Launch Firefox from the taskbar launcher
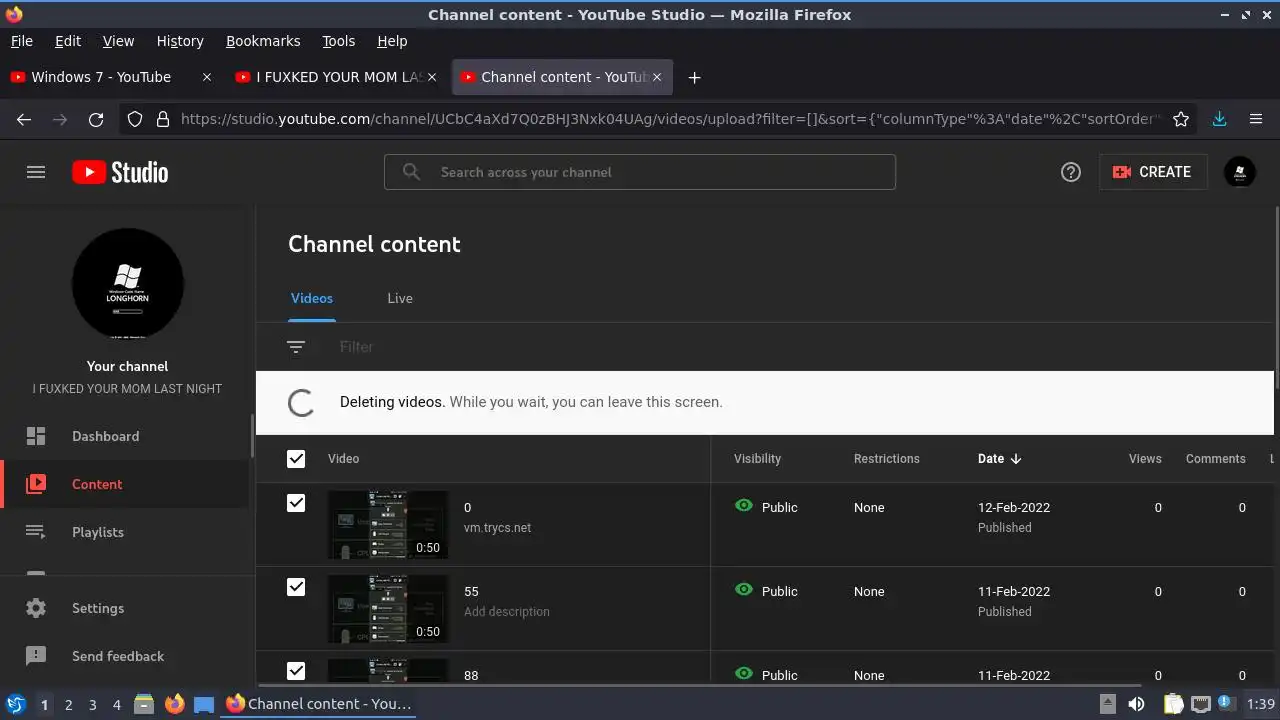 click(174, 704)
